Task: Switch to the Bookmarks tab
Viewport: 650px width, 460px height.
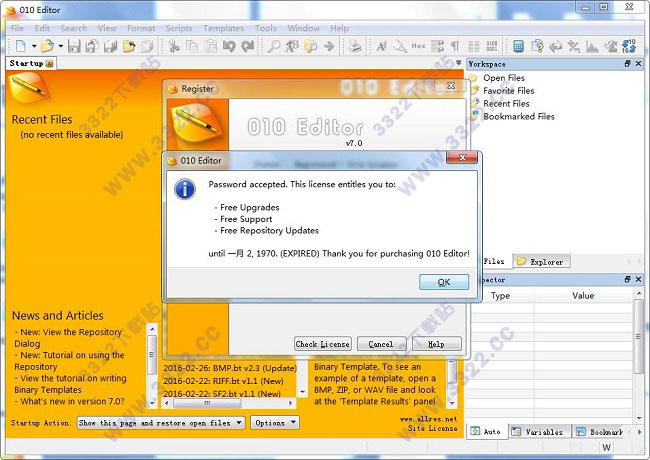Action: point(599,431)
